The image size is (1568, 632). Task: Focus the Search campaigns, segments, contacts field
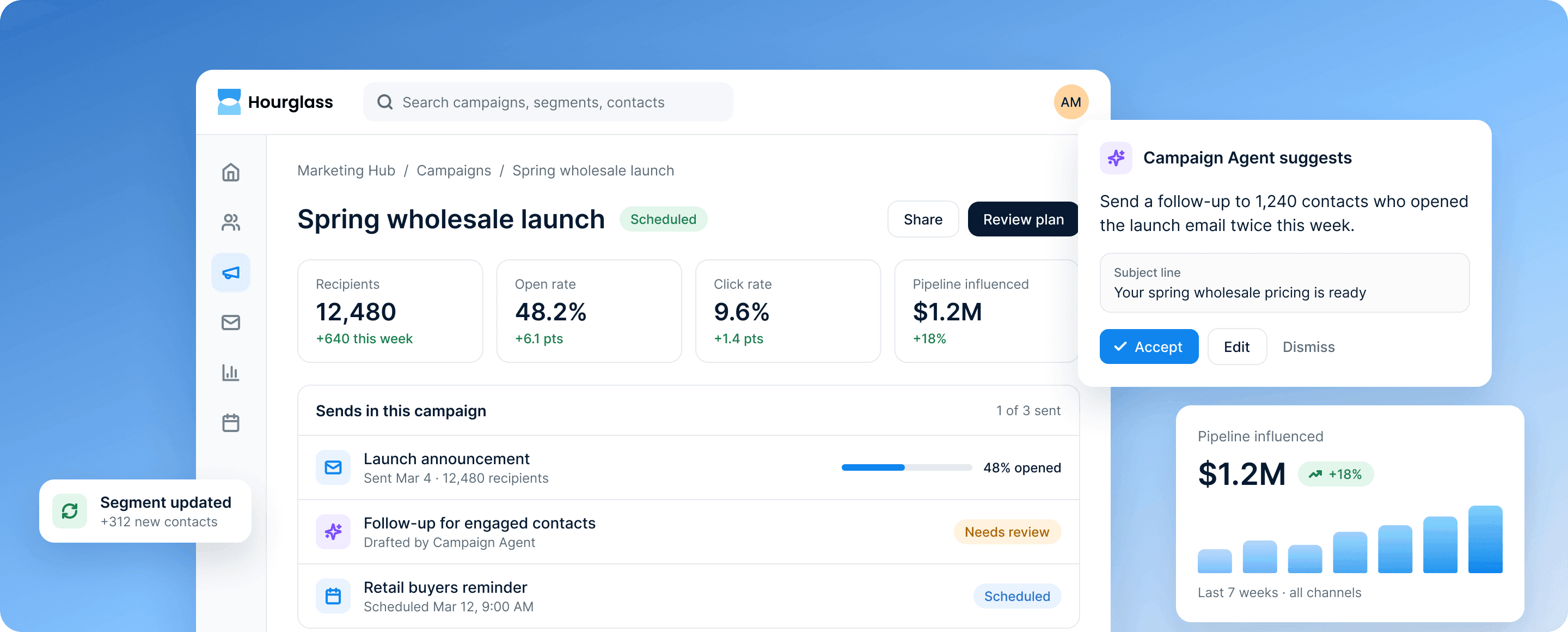pos(548,102)
